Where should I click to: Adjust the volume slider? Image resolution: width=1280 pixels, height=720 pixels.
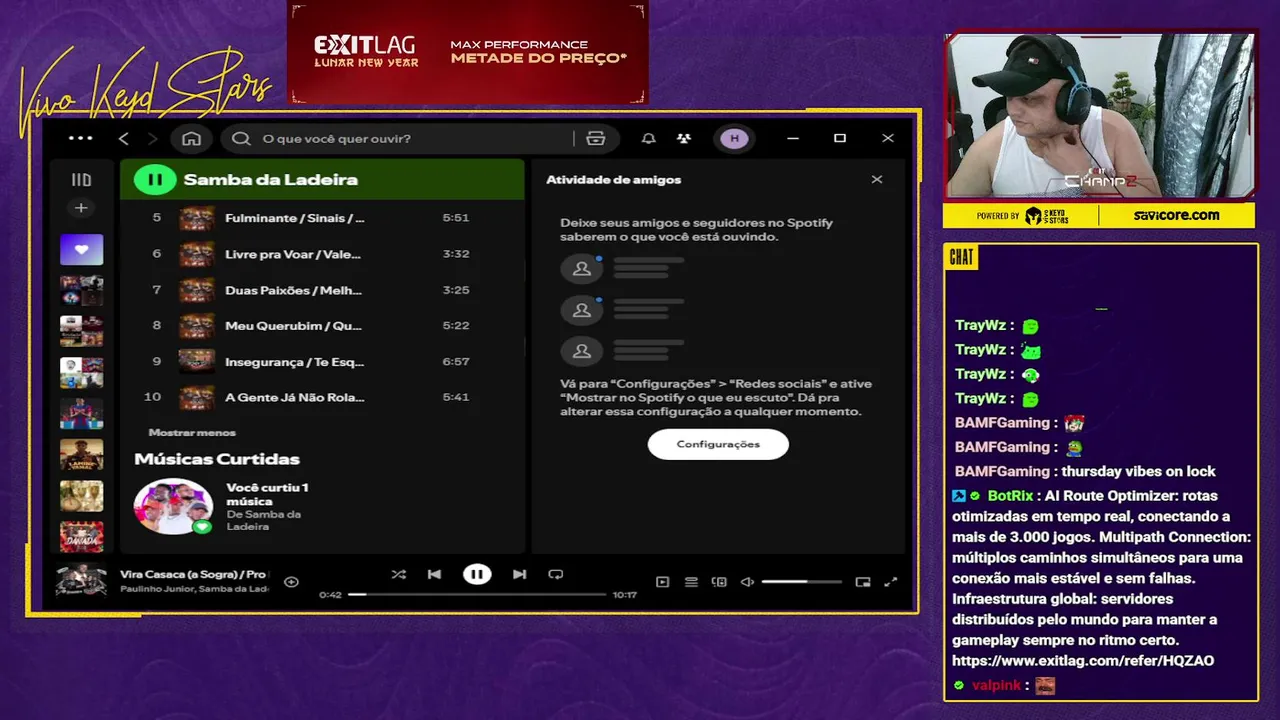pos(802,582)
